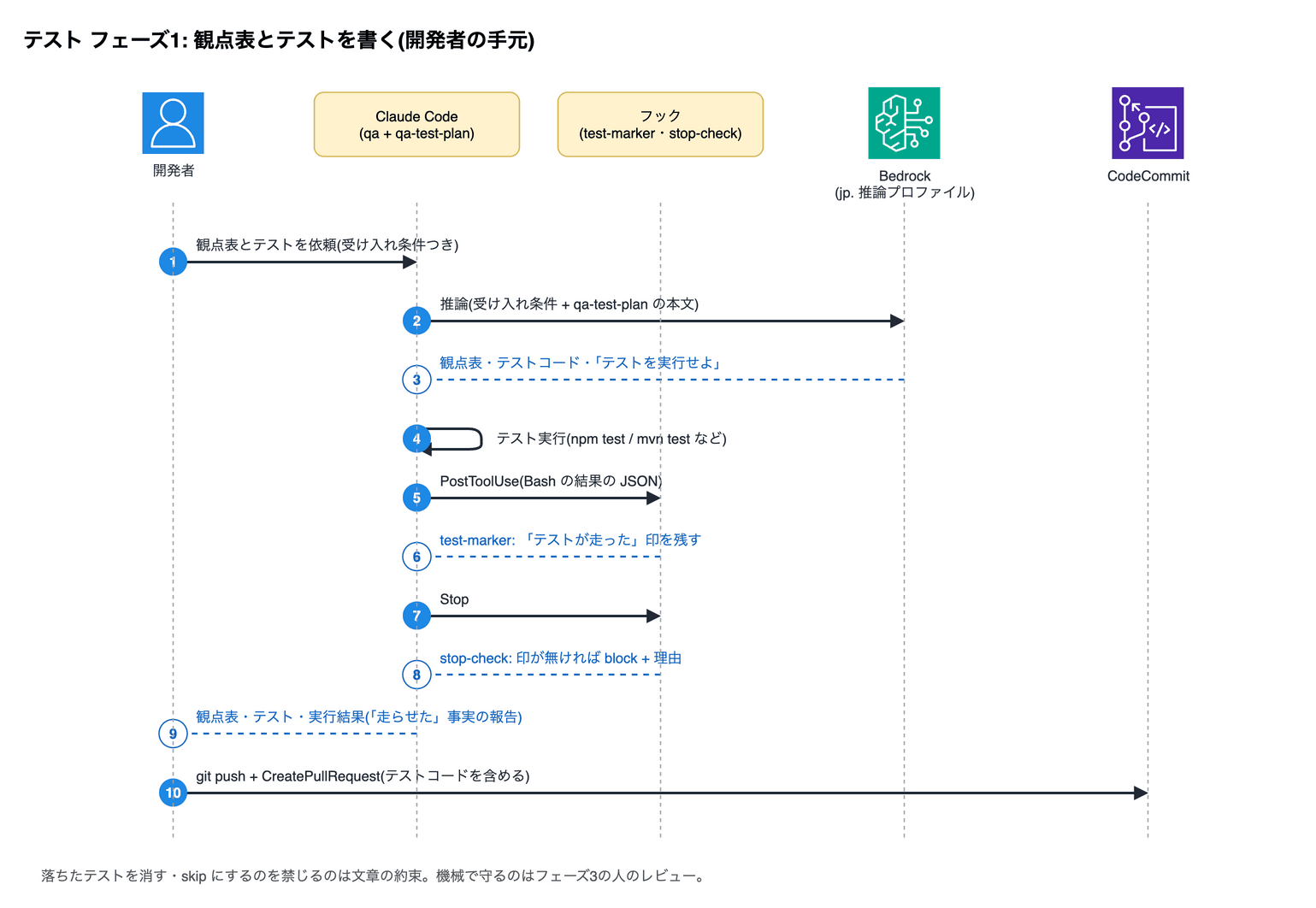Click step circle number 7
This screenshot has width=1316, height=908.
(416, 616)
